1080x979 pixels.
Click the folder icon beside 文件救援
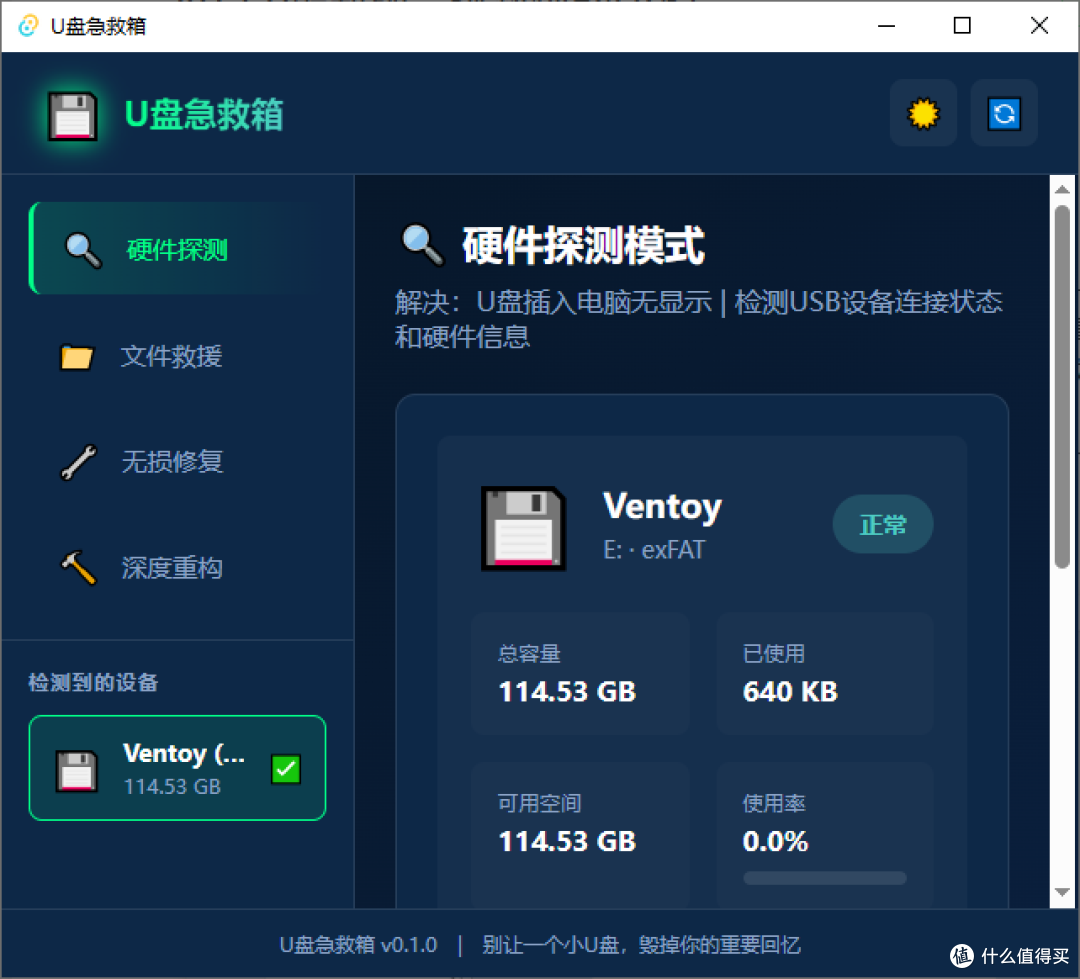pos(76,357)
